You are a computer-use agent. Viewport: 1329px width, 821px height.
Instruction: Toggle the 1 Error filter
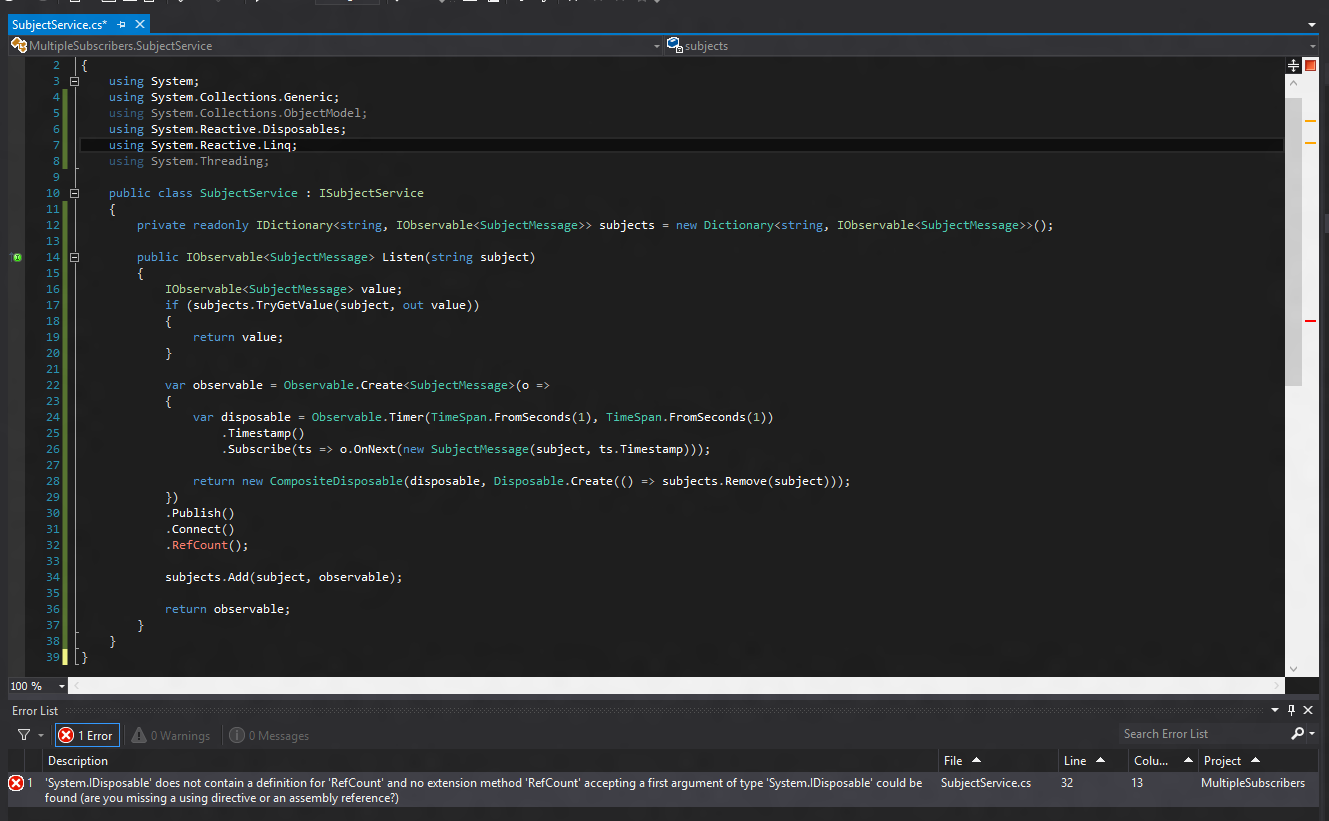tap(87, 735)
